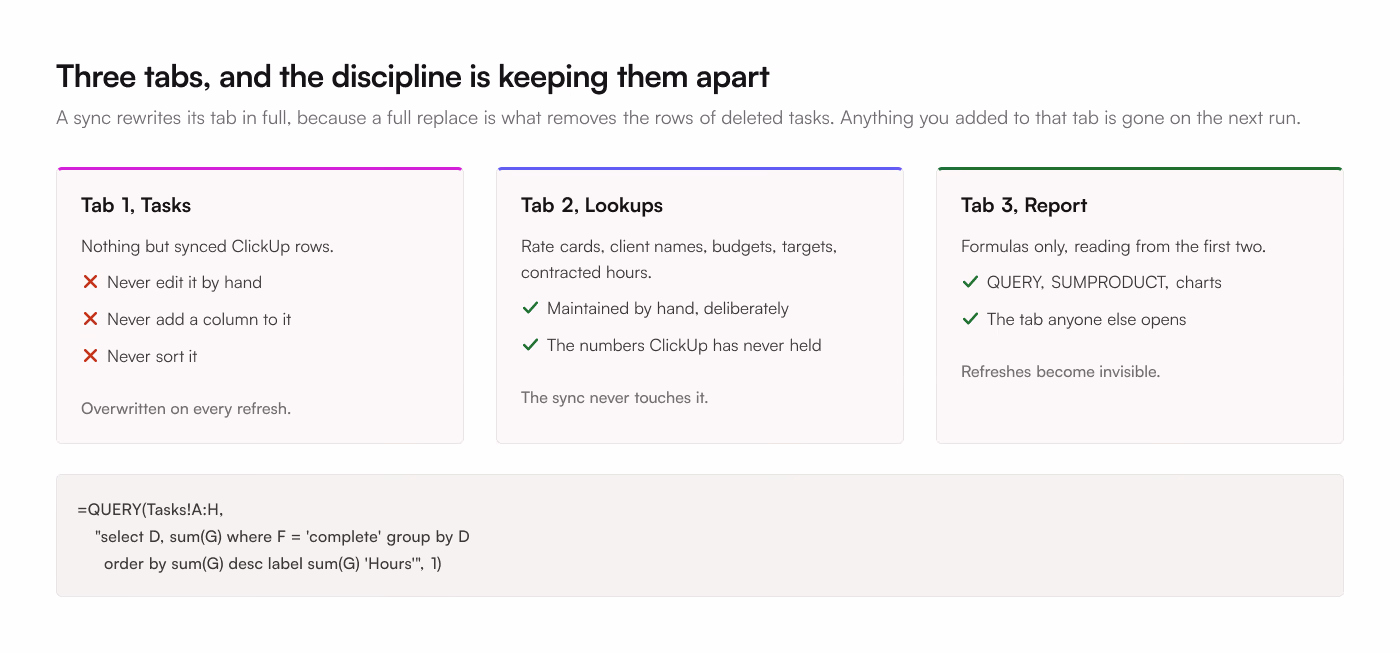Click the 'select D, sum(G) where F' code line
The height and width of the screenshot is (653, 1400).
coord(282,537)
